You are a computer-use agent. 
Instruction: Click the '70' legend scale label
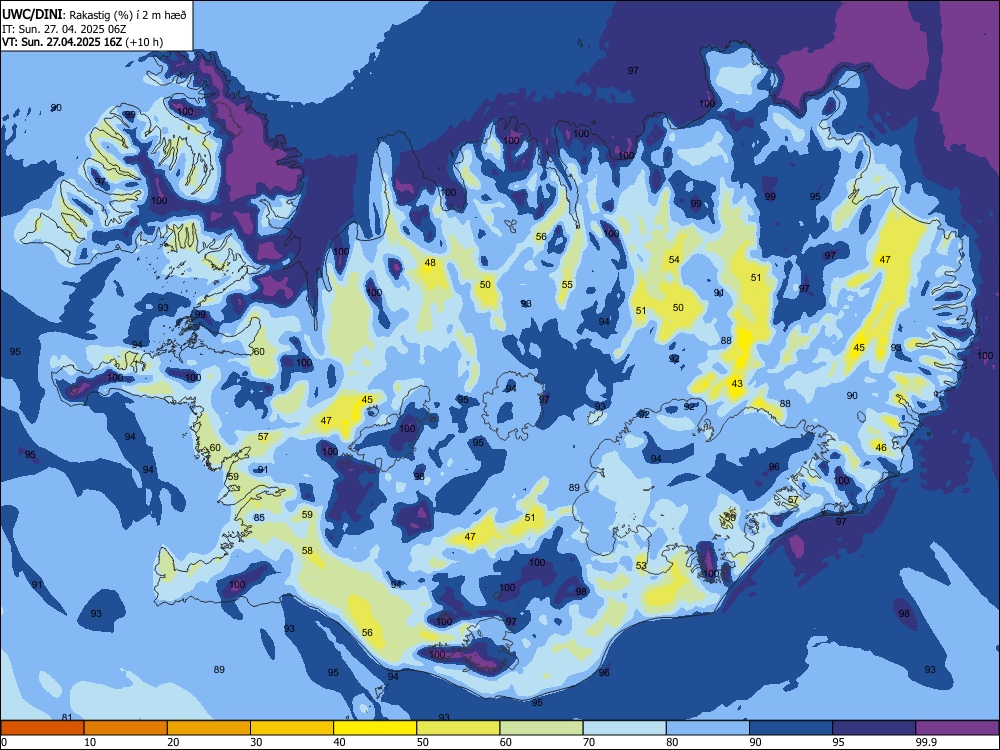pyautogui.click(x=589, y=742)
